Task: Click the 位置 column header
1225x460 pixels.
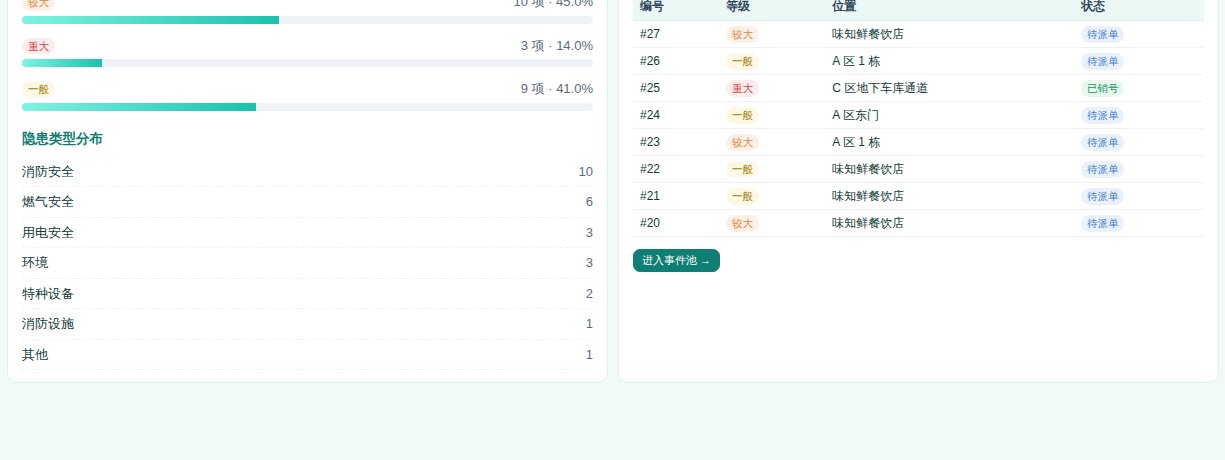Action: (844, 6)
